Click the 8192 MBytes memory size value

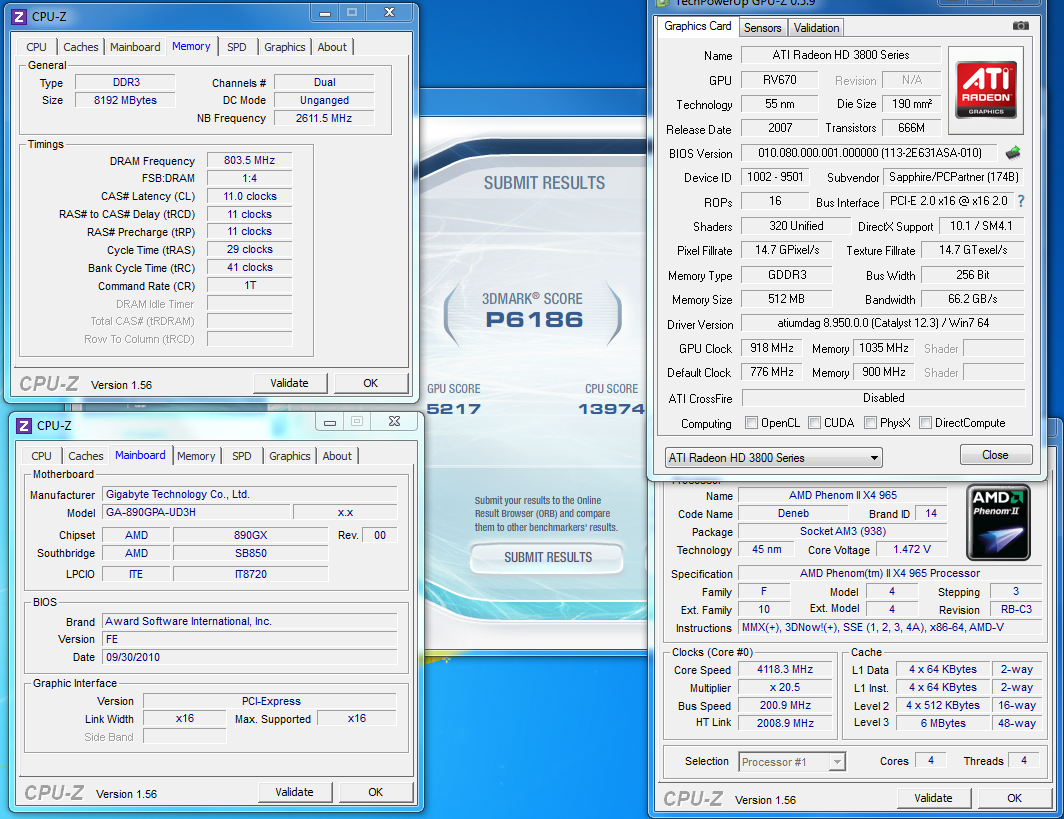pos(125,100)
